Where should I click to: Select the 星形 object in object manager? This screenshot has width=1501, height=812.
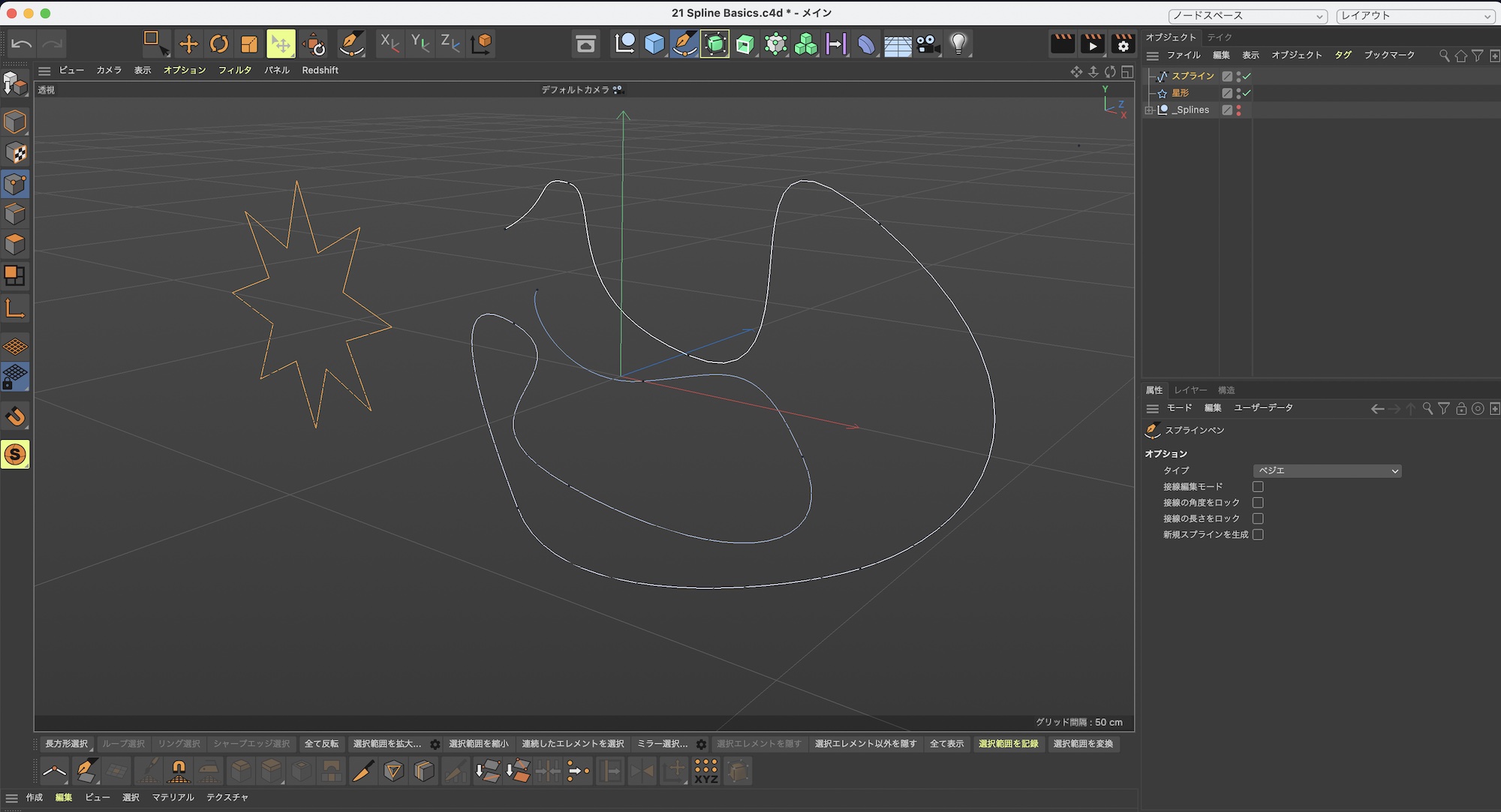1181,93
